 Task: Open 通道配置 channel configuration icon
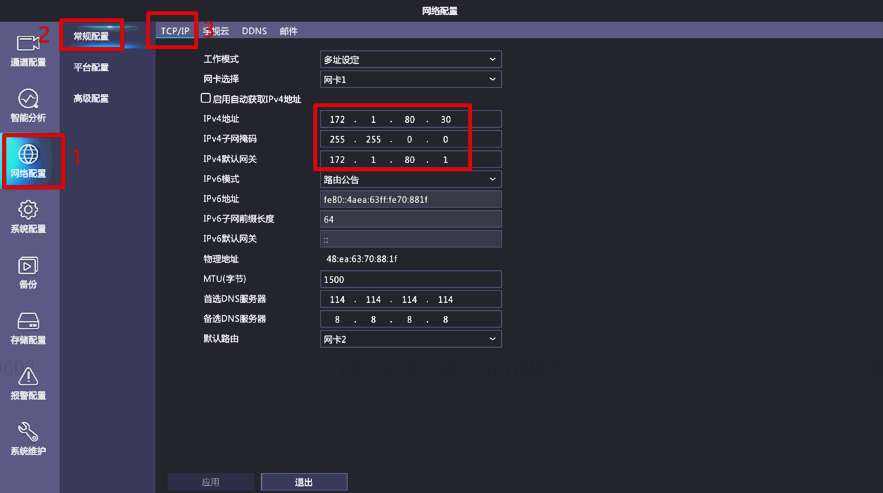coord(28,43)
